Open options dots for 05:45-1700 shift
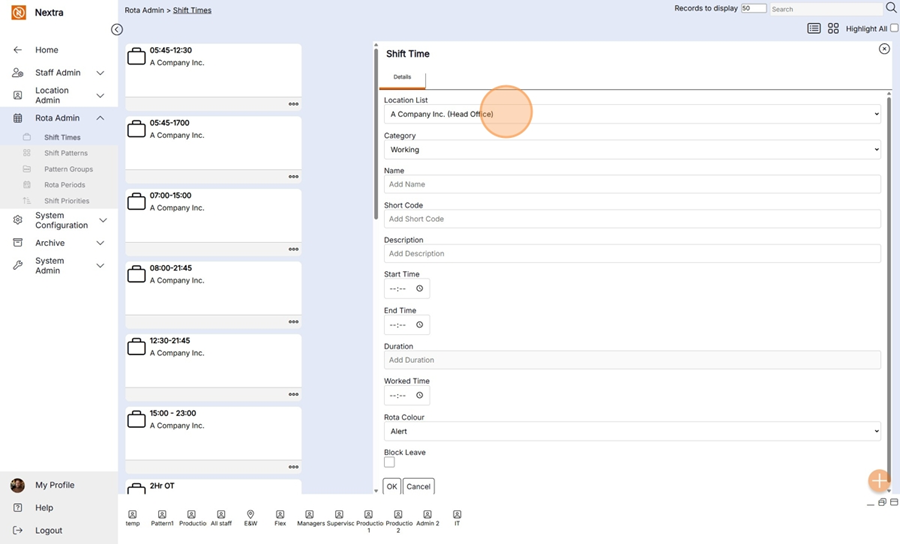Screen dimensions: 900x544 point(293,177)
